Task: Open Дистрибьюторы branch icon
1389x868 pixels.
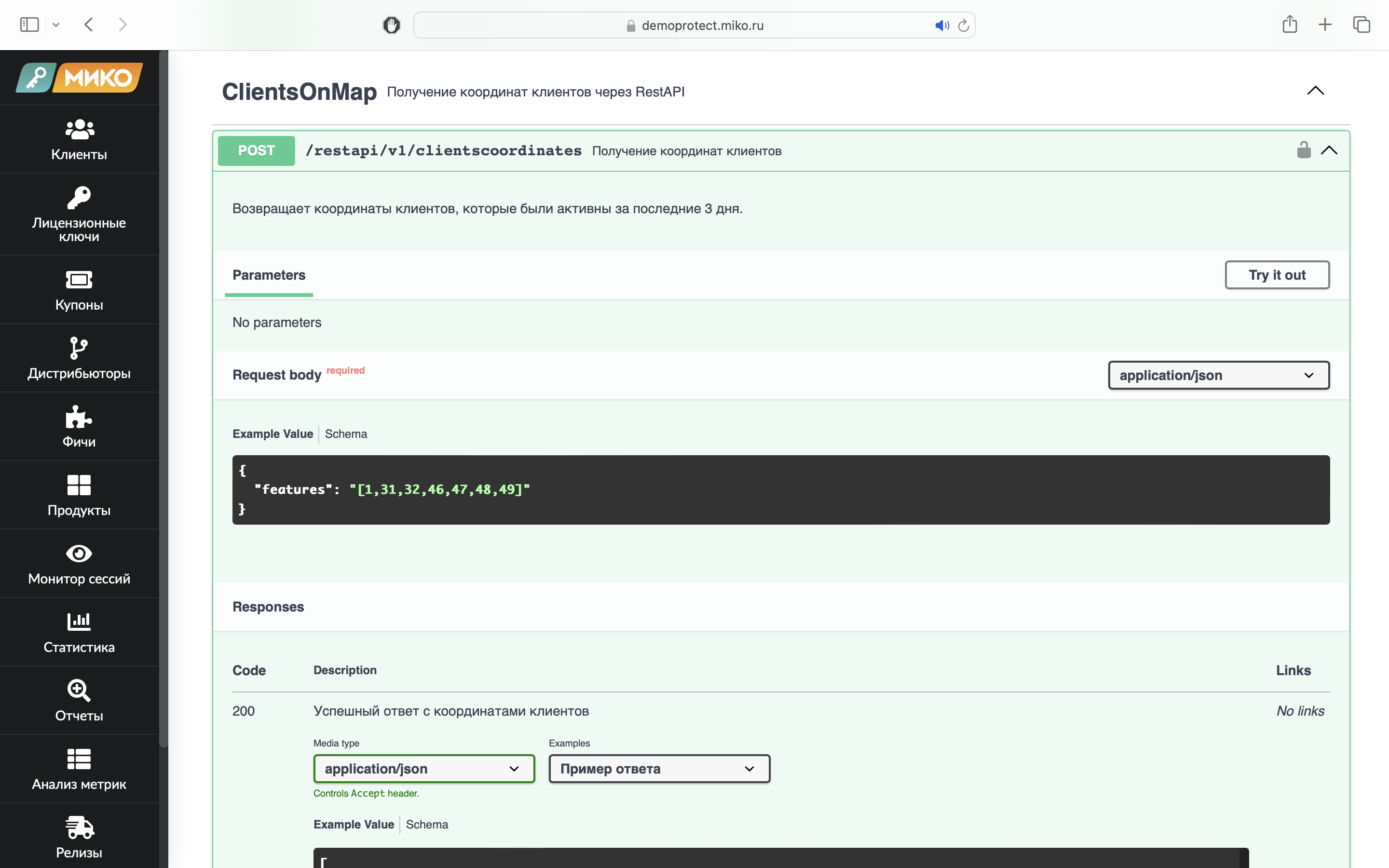Action: 79,348
